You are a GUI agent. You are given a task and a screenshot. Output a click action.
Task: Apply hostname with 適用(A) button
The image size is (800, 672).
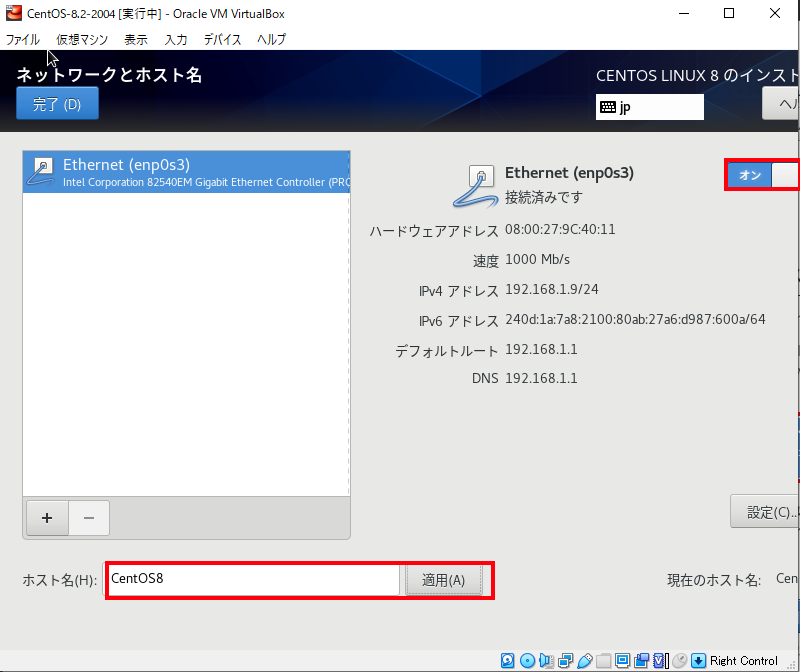point(443,580)
